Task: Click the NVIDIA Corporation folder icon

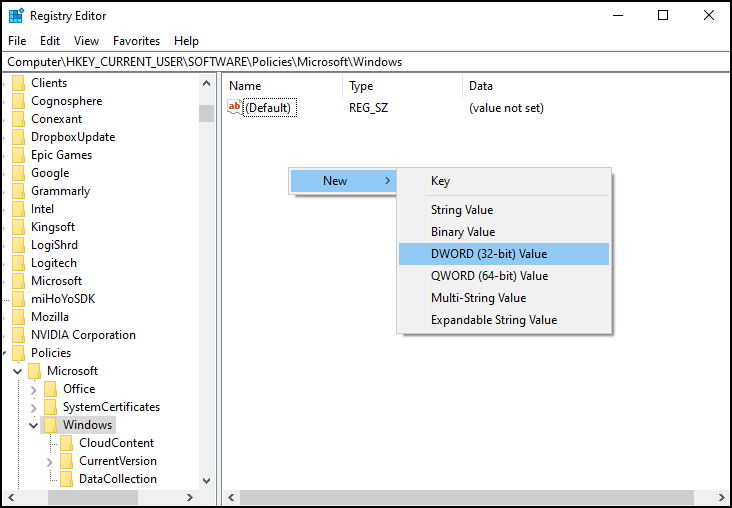Action: 18,335
